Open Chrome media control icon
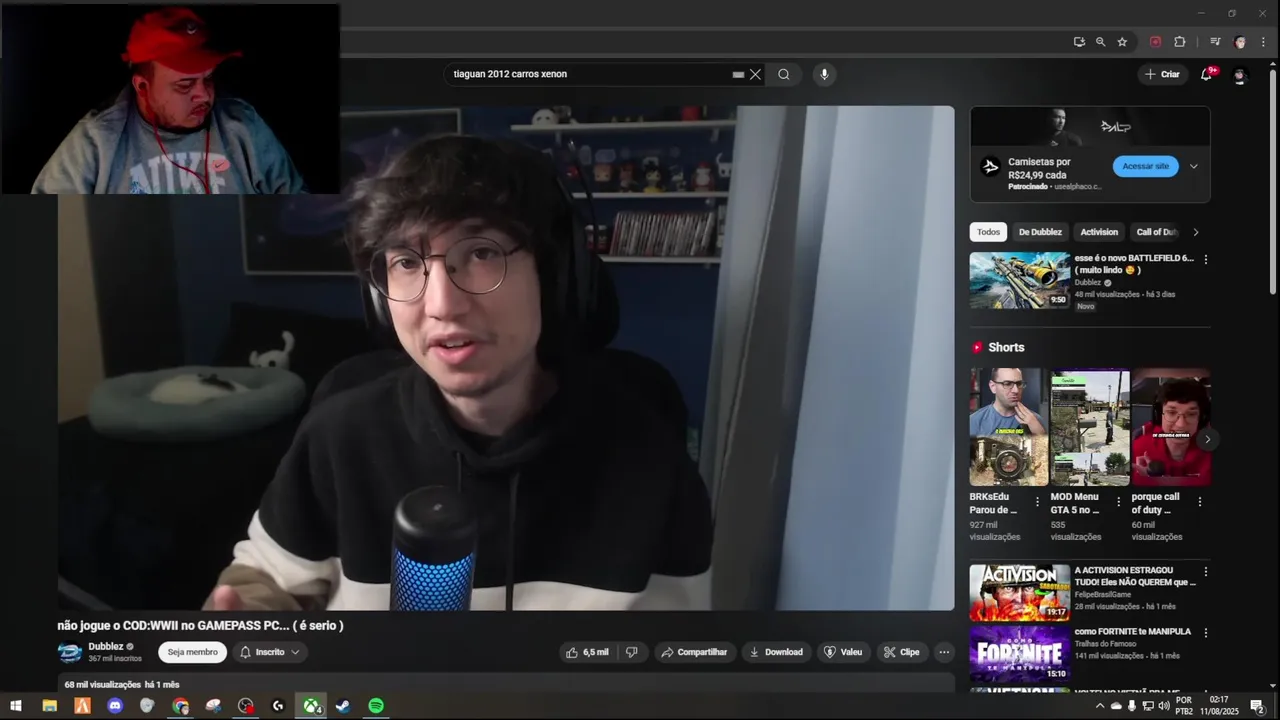The image size is (1280, 720). [x=1215, y=42]
